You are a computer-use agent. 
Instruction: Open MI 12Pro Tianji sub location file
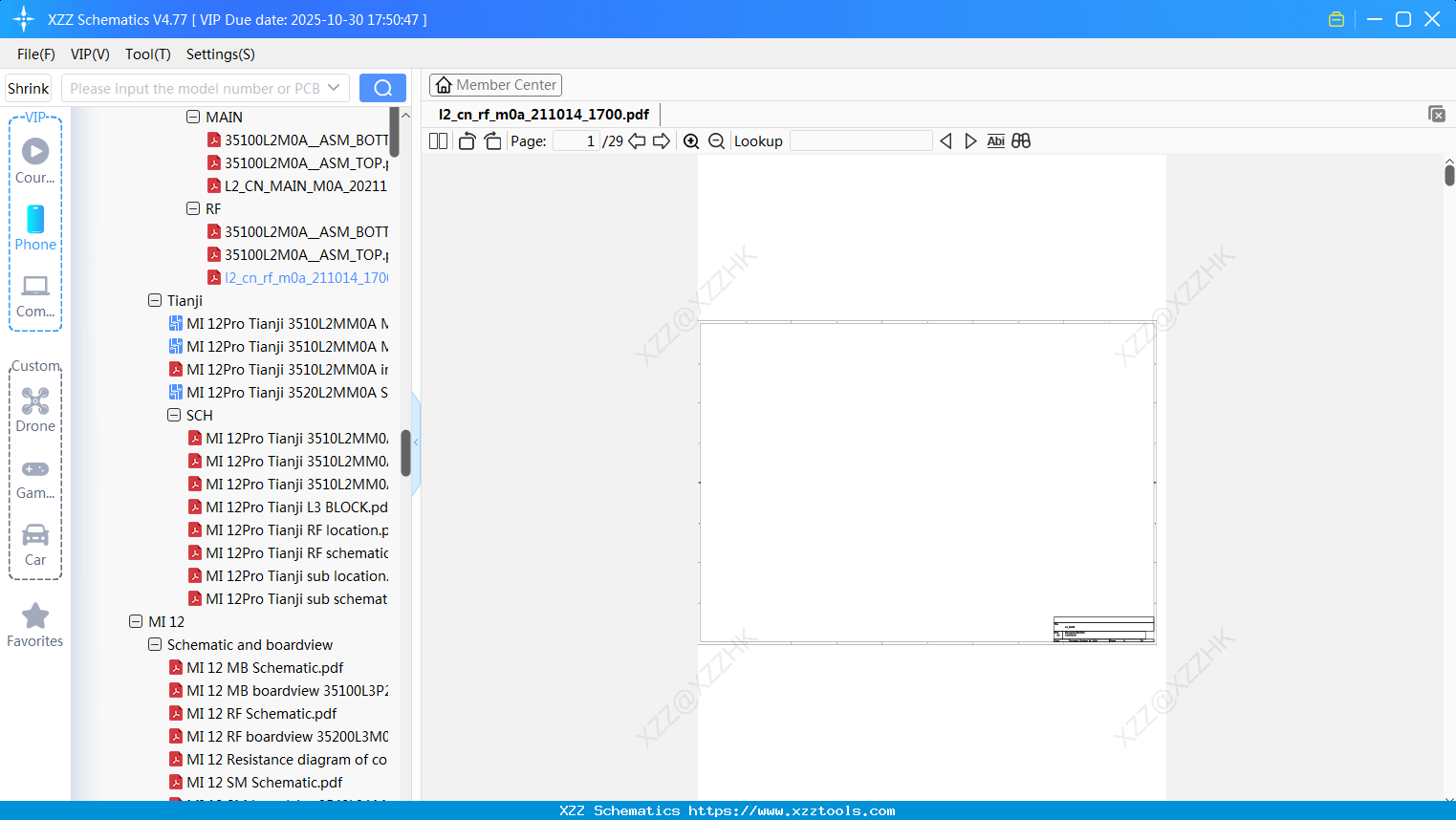pos(287,575)
